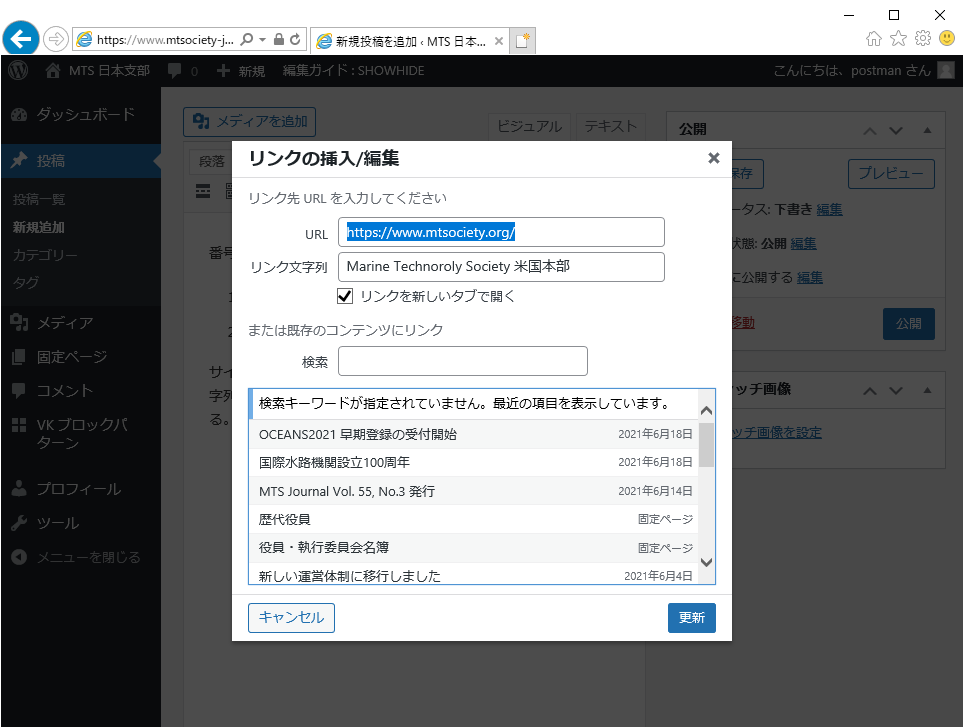Open the IE favorites star icon
Screen dimensions: 964x728
click(x=898, y=38)
